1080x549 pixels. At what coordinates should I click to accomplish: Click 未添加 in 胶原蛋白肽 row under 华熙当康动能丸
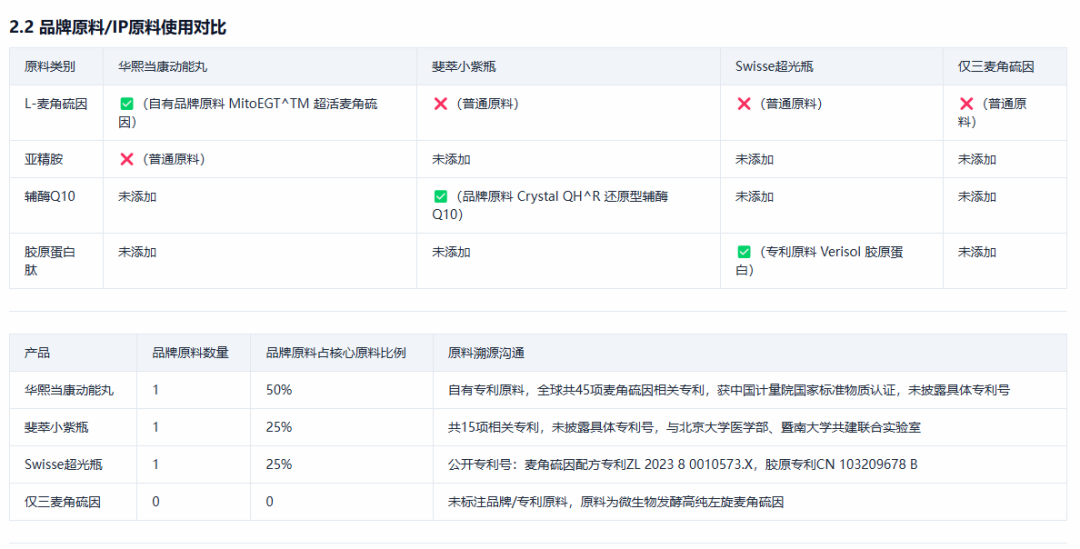click(x=137, y=252)
